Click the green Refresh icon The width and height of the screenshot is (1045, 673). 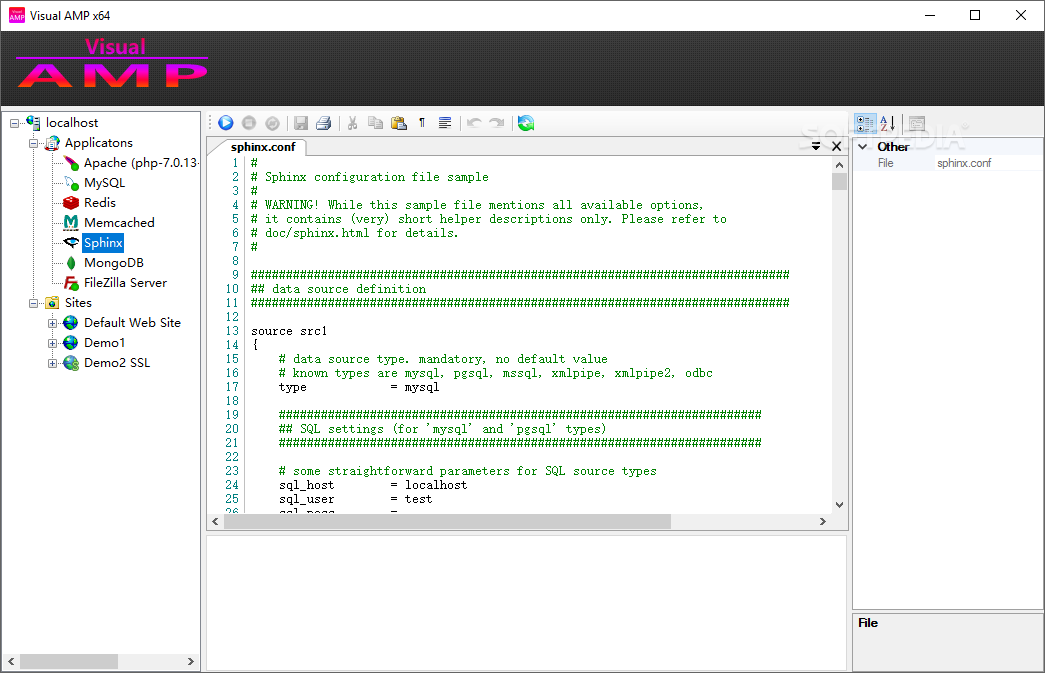click(526, 123)
